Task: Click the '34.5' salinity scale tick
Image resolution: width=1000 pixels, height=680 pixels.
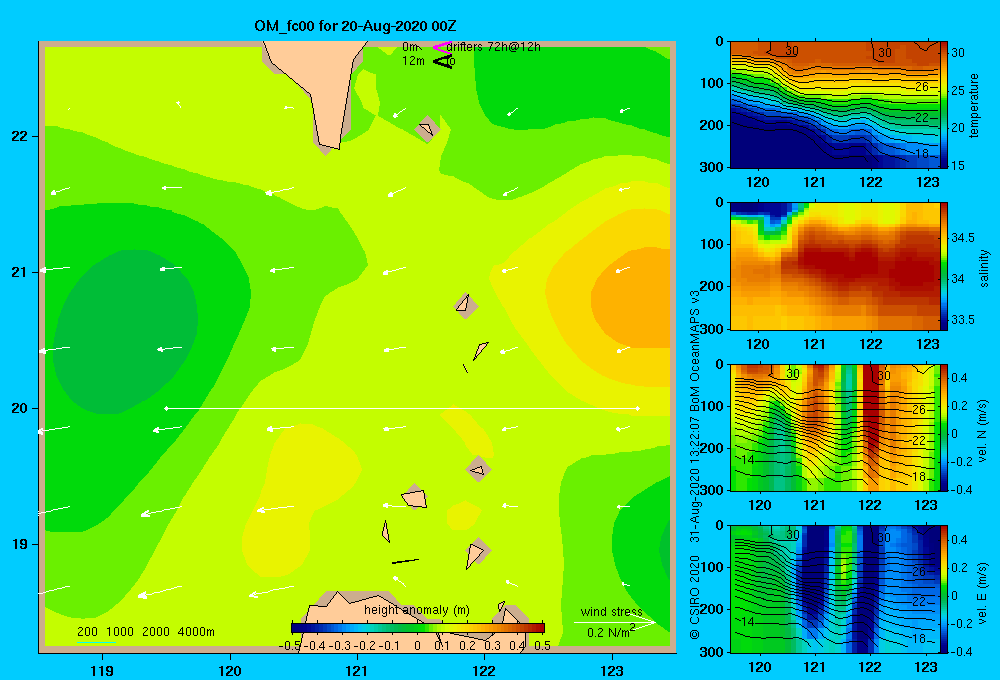Action: (x=962, y=238)
